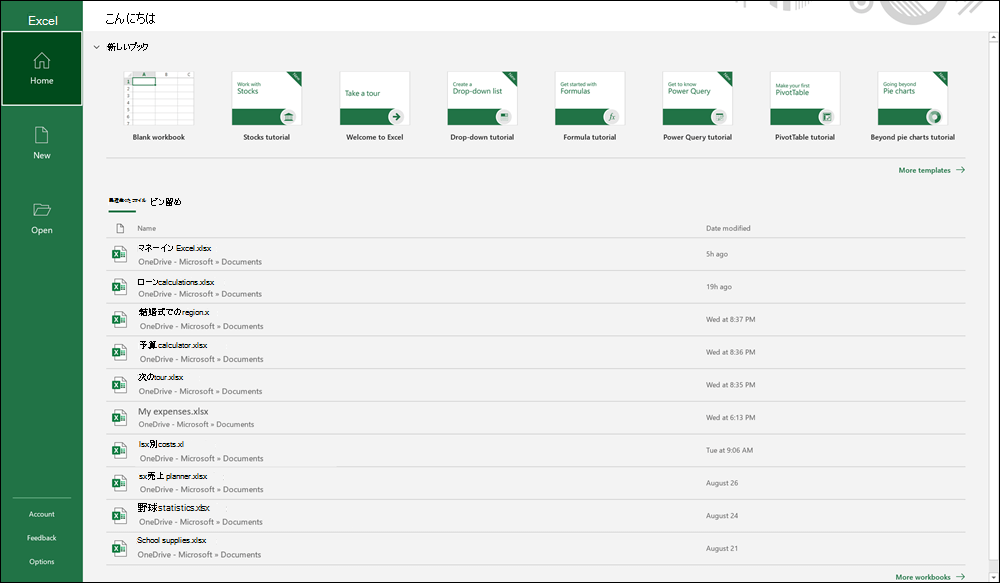1000x583 pixels.
Task: Switch to the ピン留め tab
Action: pos(166,202)
